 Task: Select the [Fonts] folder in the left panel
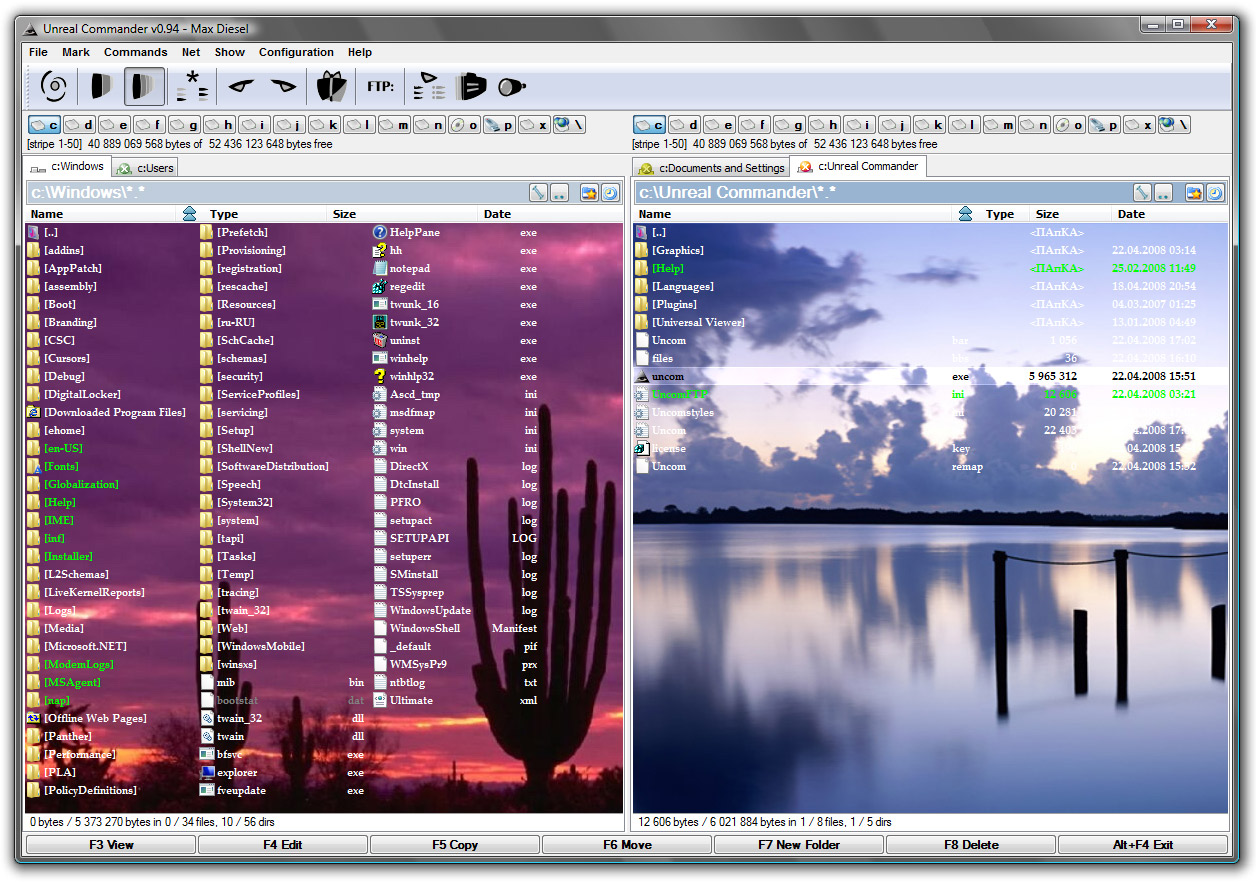[61, 466]
